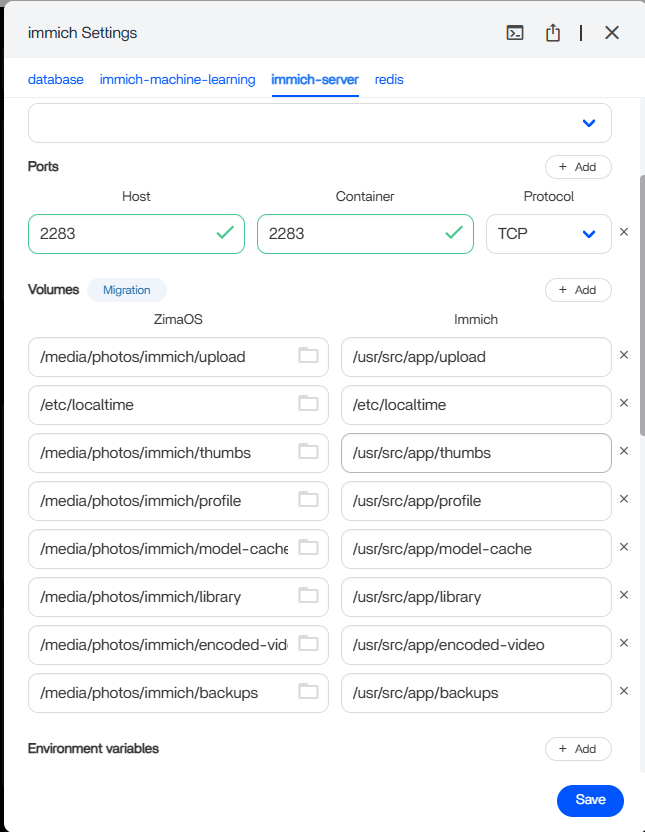Add a new volume mapping
645x832 pixels.
pos(578,290)
